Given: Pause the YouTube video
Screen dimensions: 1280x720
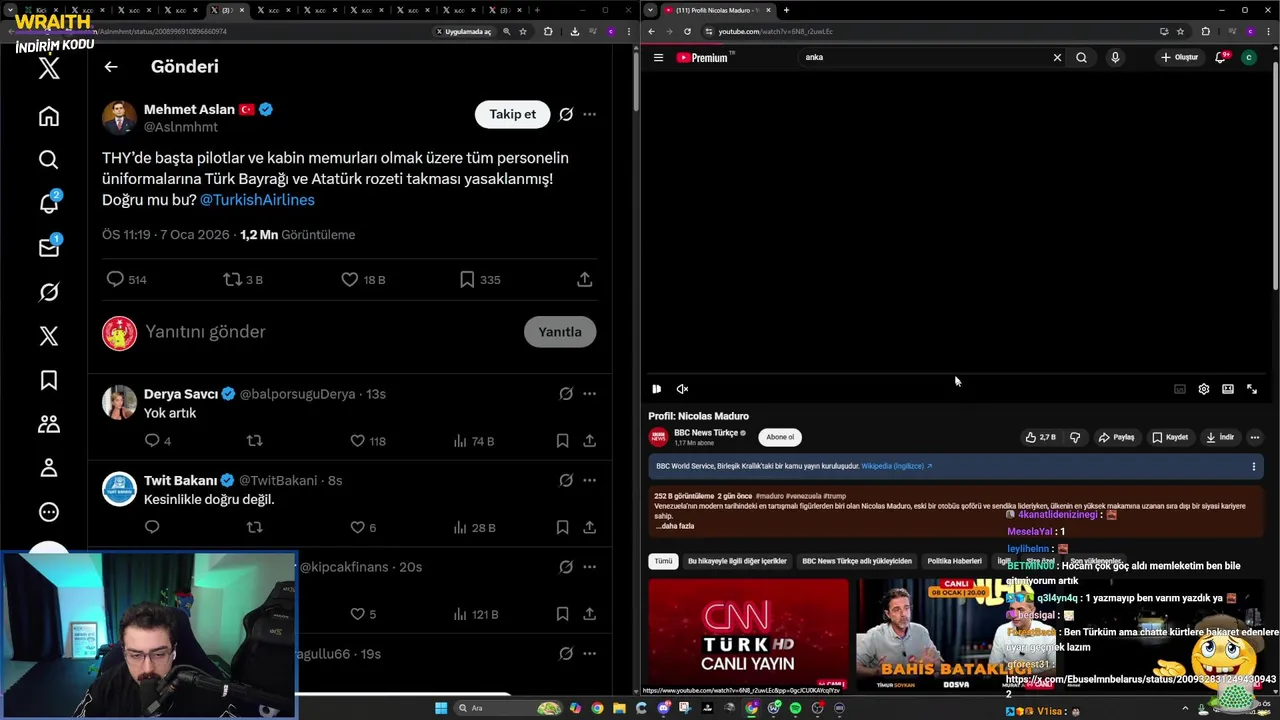Looking at the screenshot, I should [657, 389].
